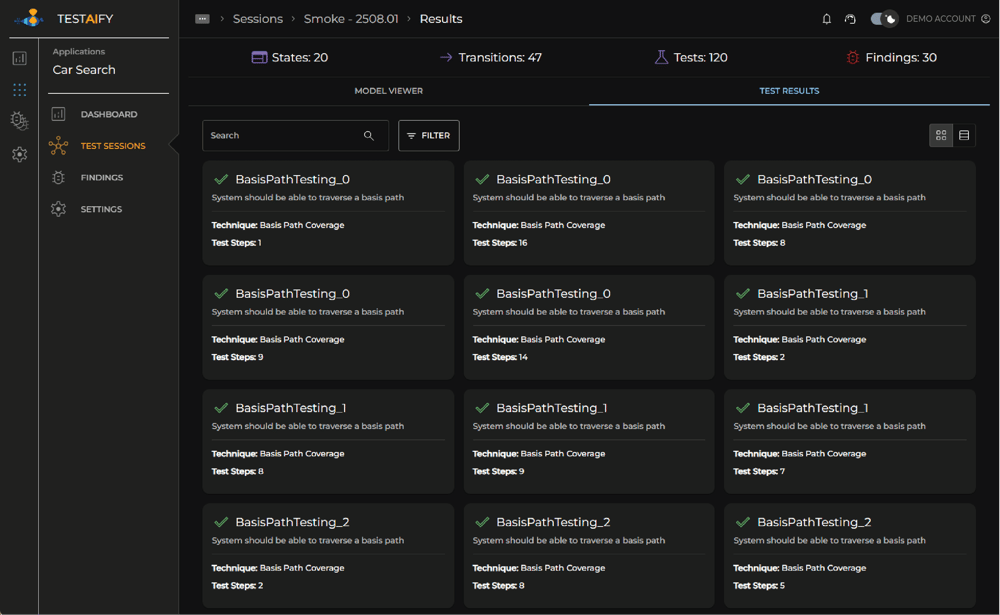
Task: Open Findings in the sidebar menu
Action: 101,178
